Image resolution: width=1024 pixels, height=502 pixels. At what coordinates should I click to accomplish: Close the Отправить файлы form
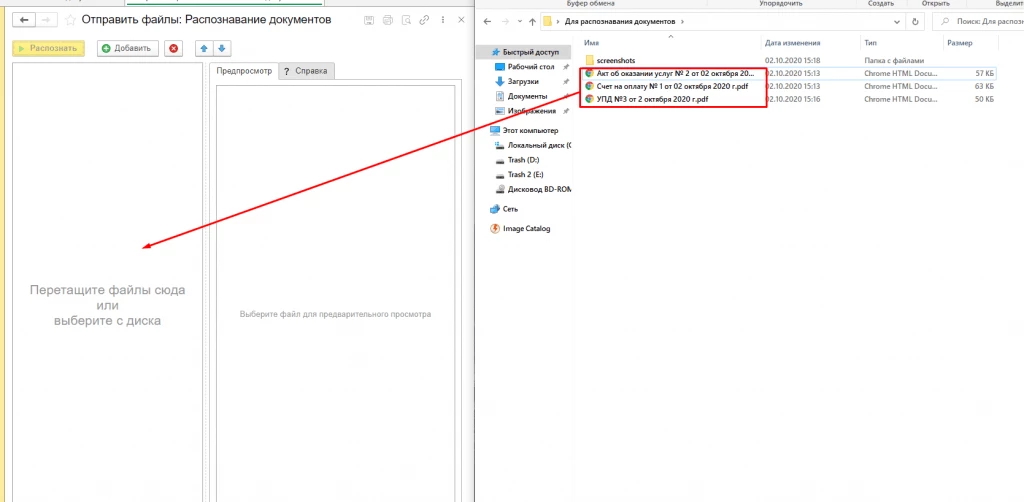point(462,20)
